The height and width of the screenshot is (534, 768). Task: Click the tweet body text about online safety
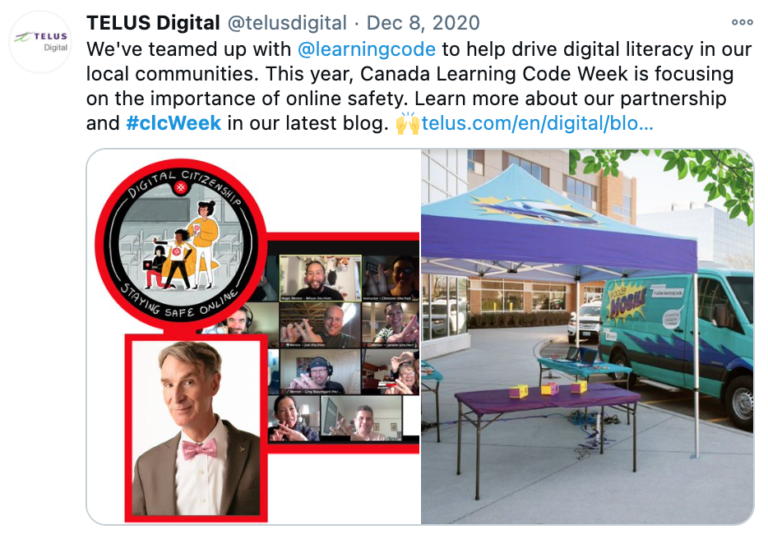click(x=419, y=86)
